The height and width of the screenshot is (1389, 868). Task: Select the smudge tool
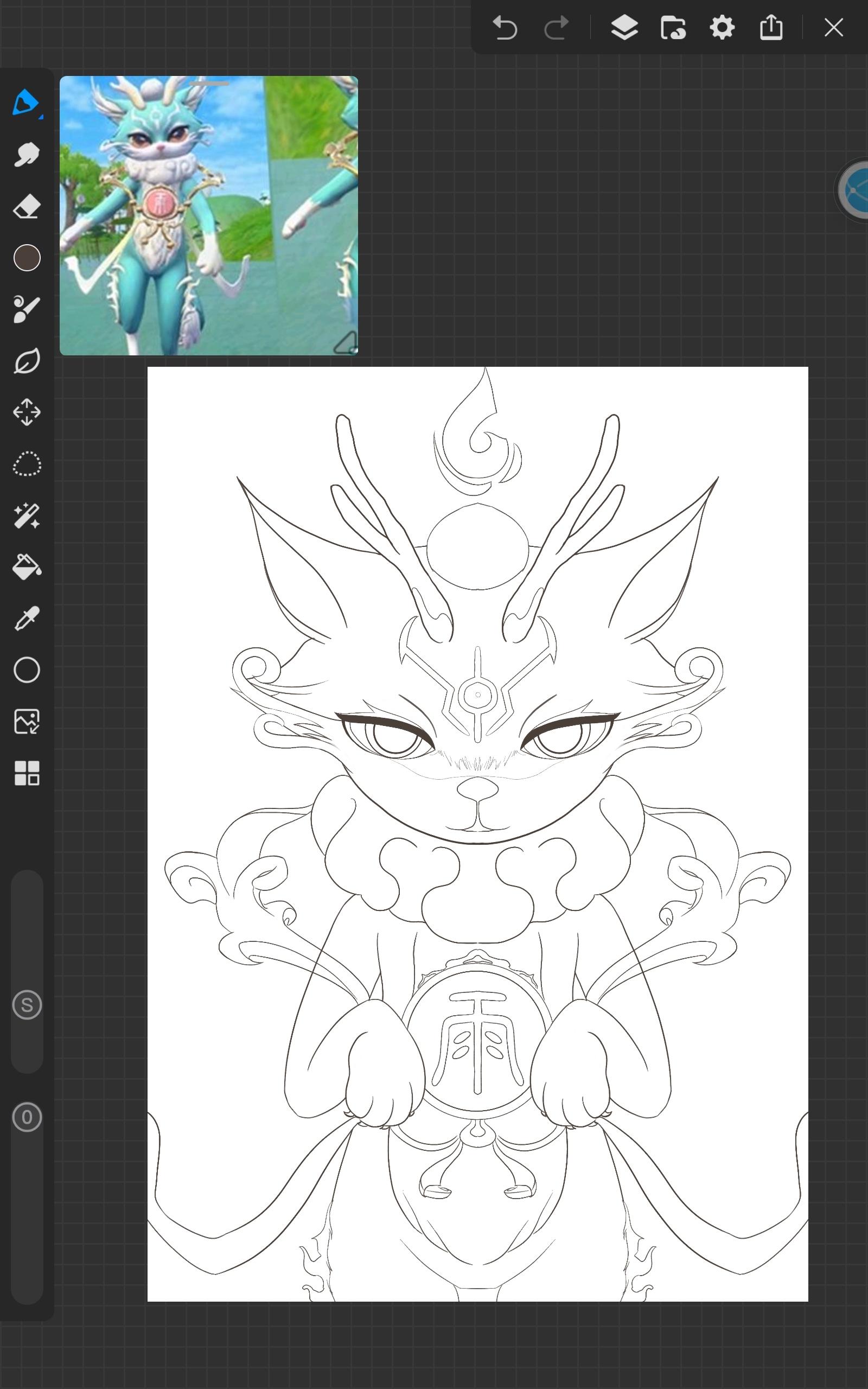[x=27, y=155]
